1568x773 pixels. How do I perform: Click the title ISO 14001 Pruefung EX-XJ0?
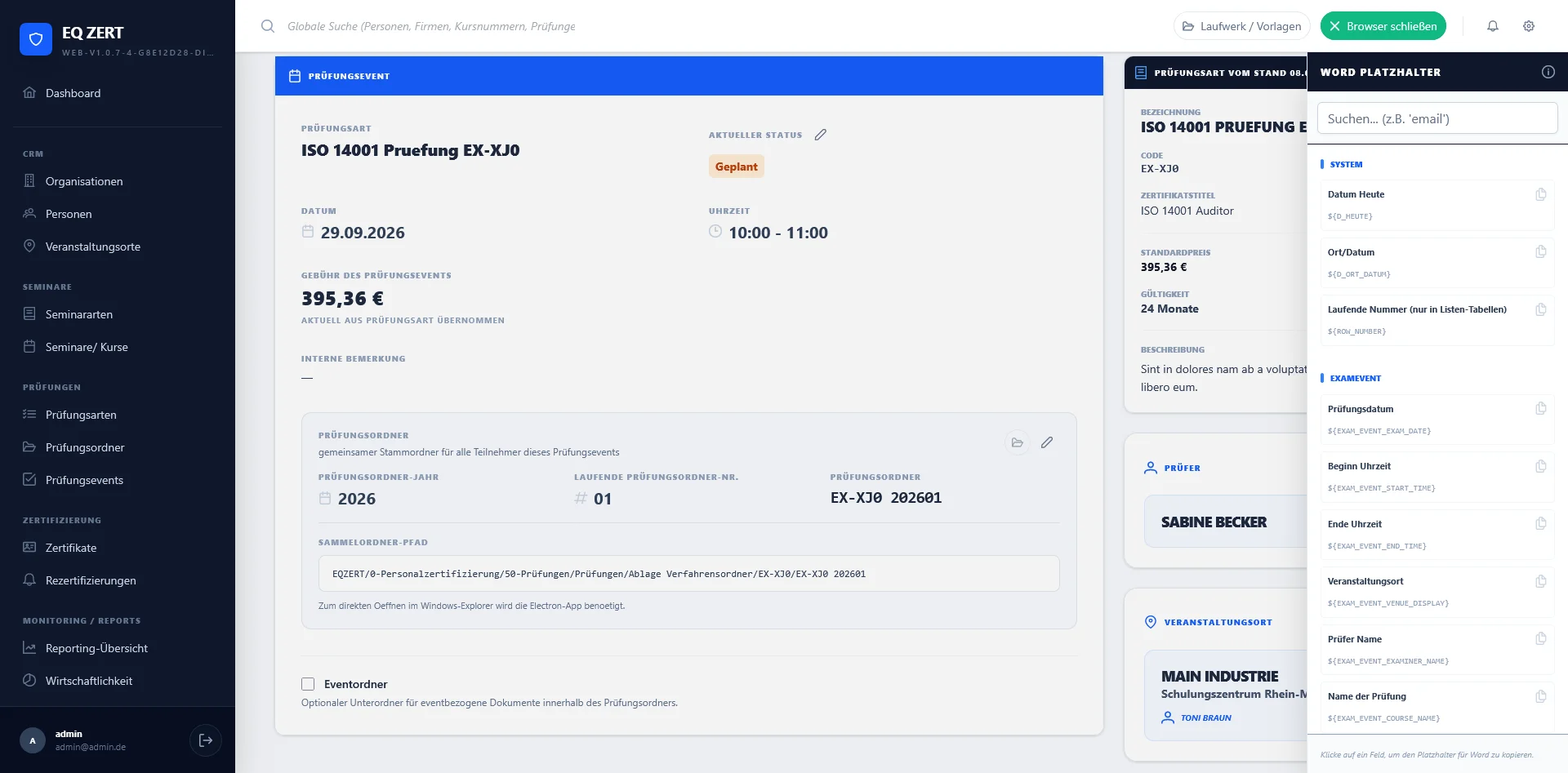tap(410, 150)
